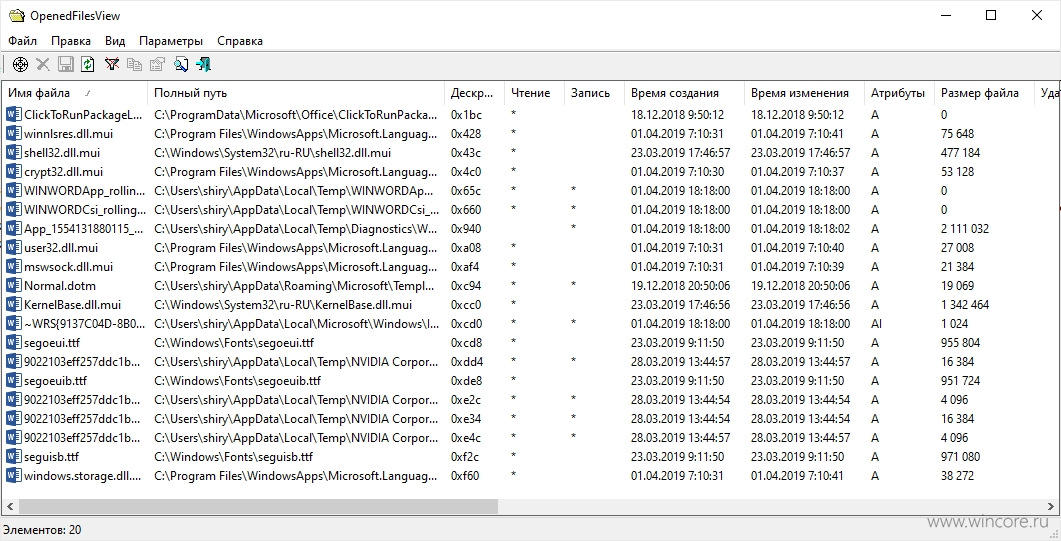Screen dimensions: 1061x541
Task: Click the grey X close-handle toolbar icon
Action: [x=43, y=64]
